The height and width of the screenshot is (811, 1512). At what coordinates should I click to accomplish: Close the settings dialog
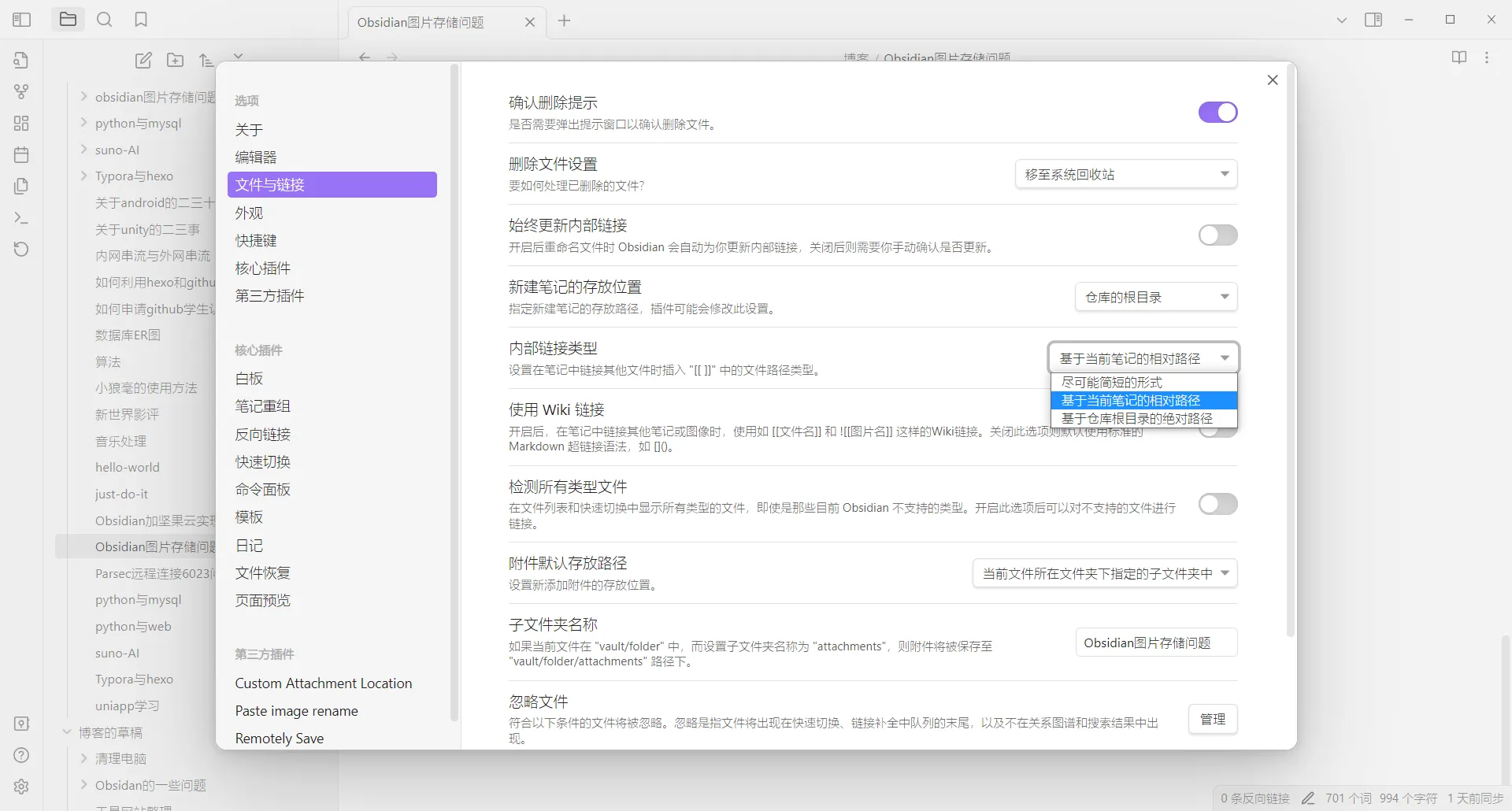1273,80
